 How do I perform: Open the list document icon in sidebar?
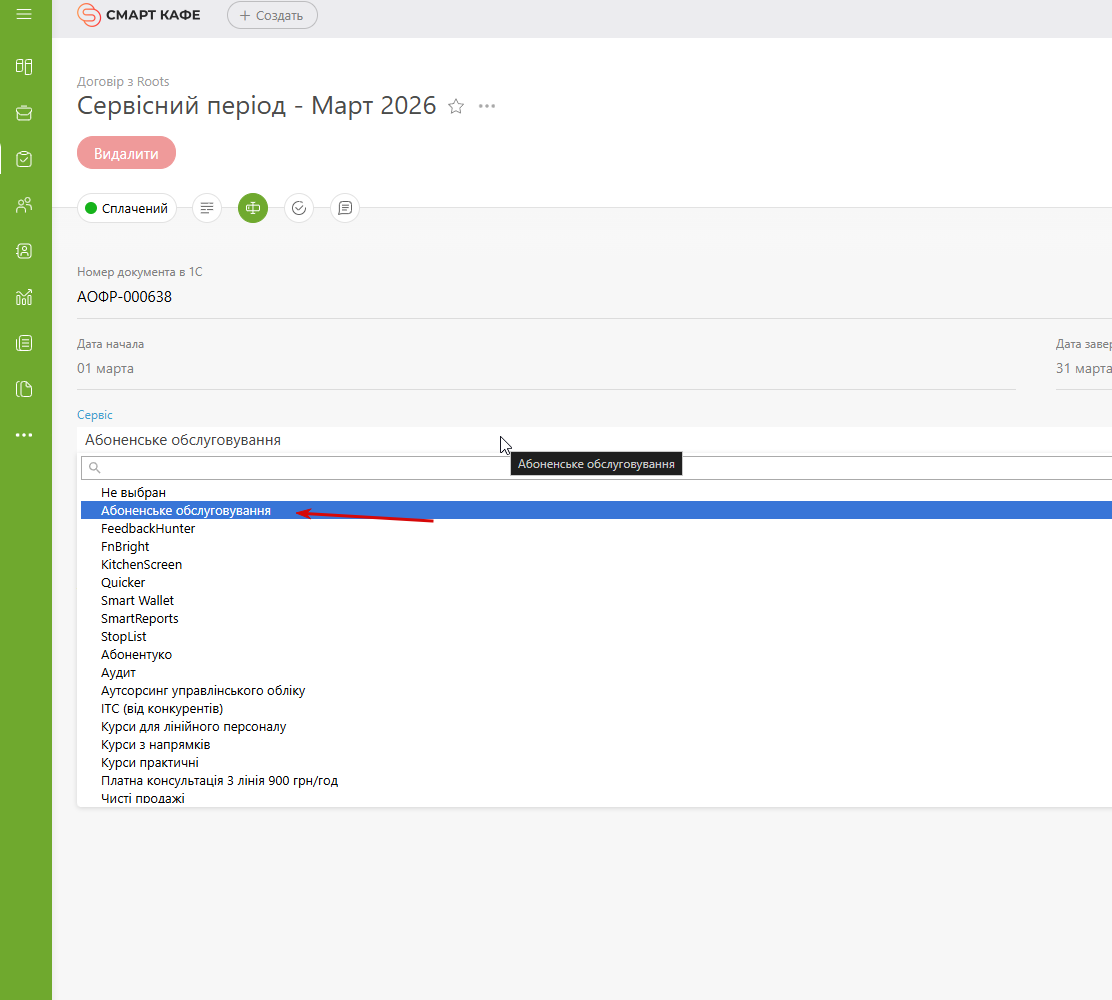pyautogui.click(x=24, y=343)
